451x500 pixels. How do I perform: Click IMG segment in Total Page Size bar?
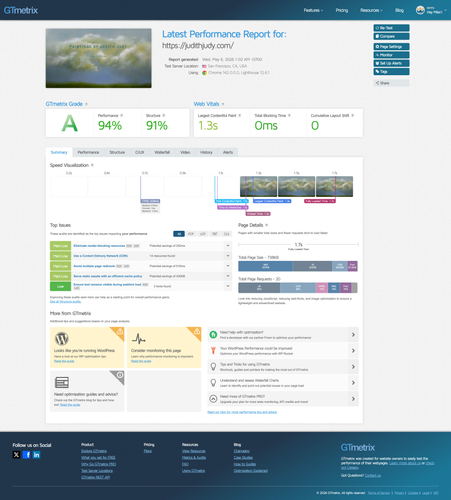tap(266, 266)
